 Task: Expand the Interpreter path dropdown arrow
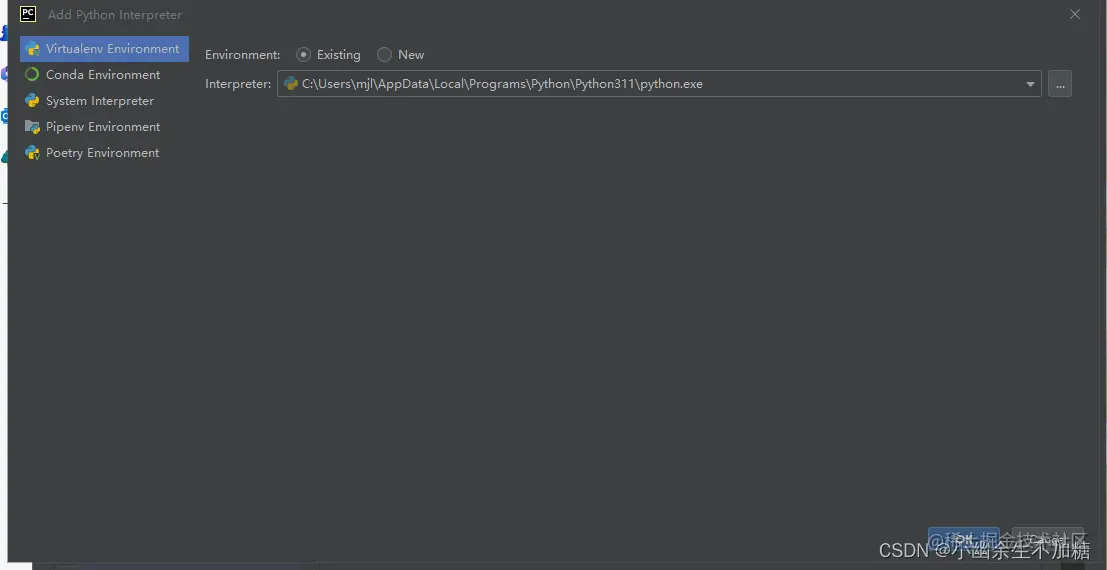point(1030,84)
